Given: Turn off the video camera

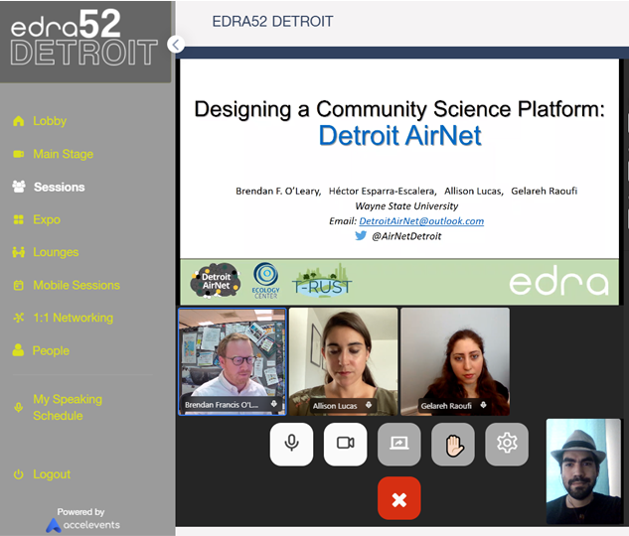Looking at the screenshot, I should (345, 444).
